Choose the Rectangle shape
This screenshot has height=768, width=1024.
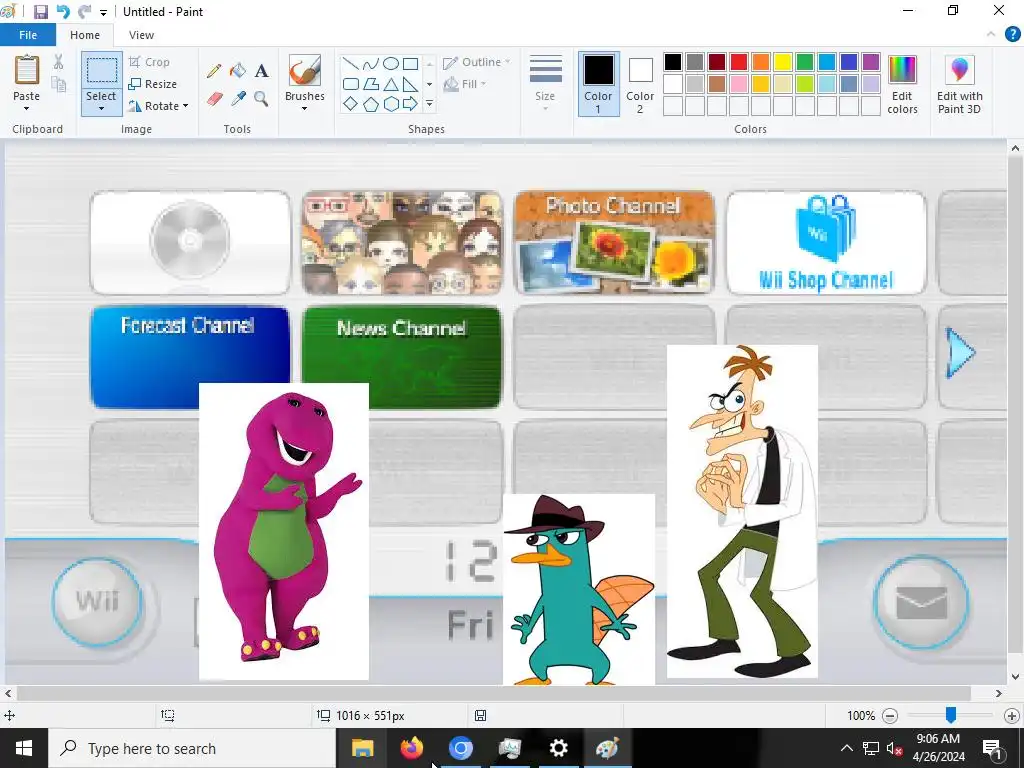[410, 63]
